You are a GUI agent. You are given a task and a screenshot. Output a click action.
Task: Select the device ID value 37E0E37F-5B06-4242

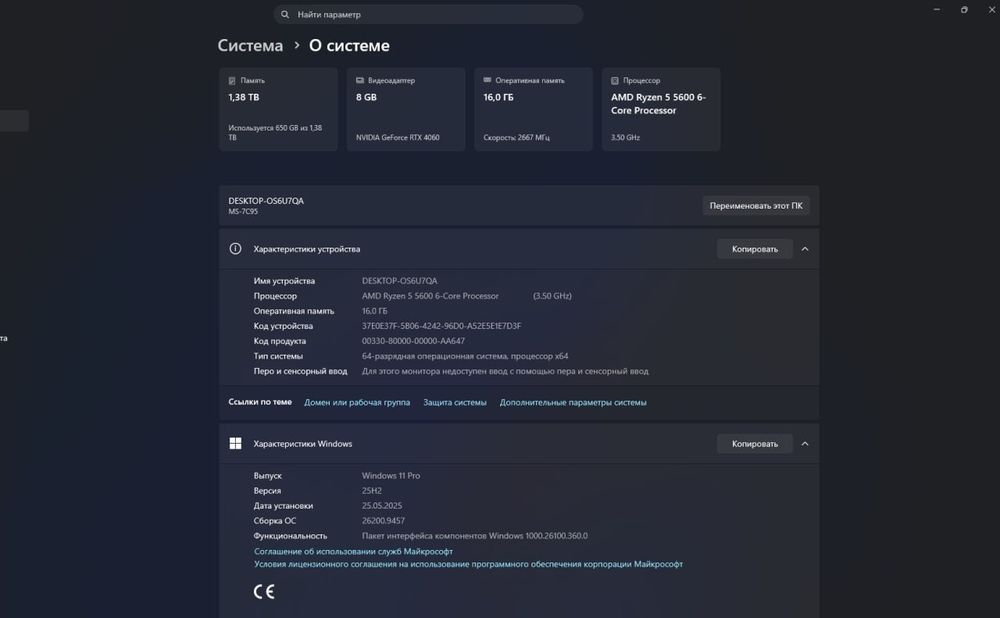[x=441, y=326]
